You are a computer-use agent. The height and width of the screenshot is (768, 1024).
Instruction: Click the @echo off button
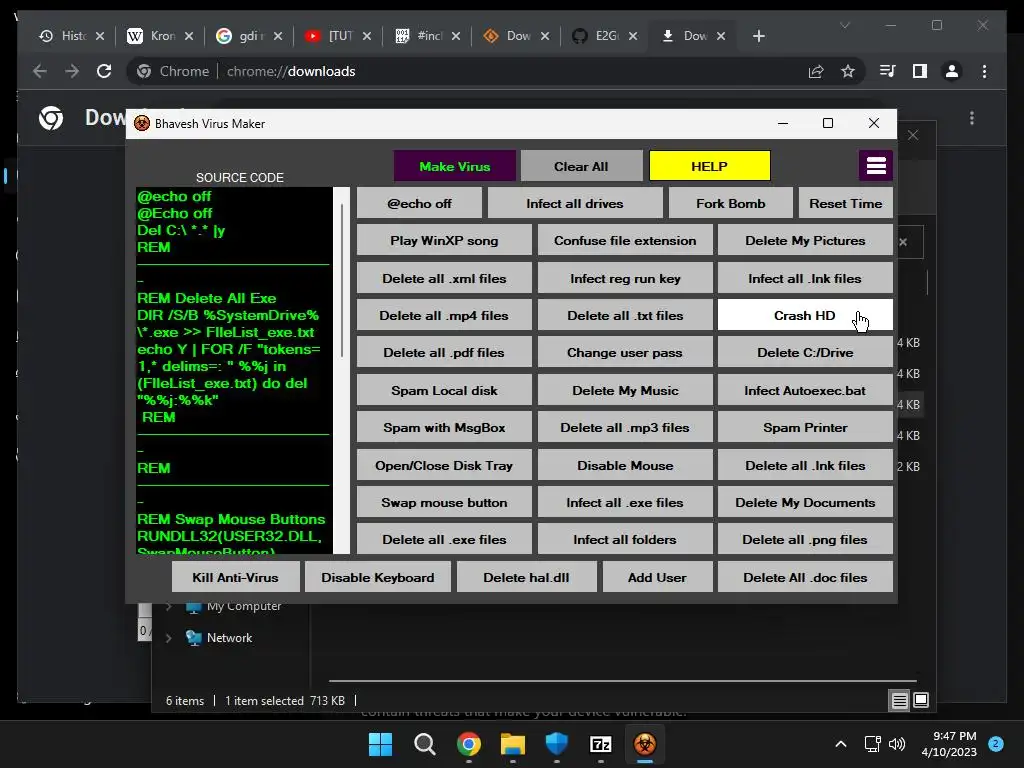(x=419, y=203)
